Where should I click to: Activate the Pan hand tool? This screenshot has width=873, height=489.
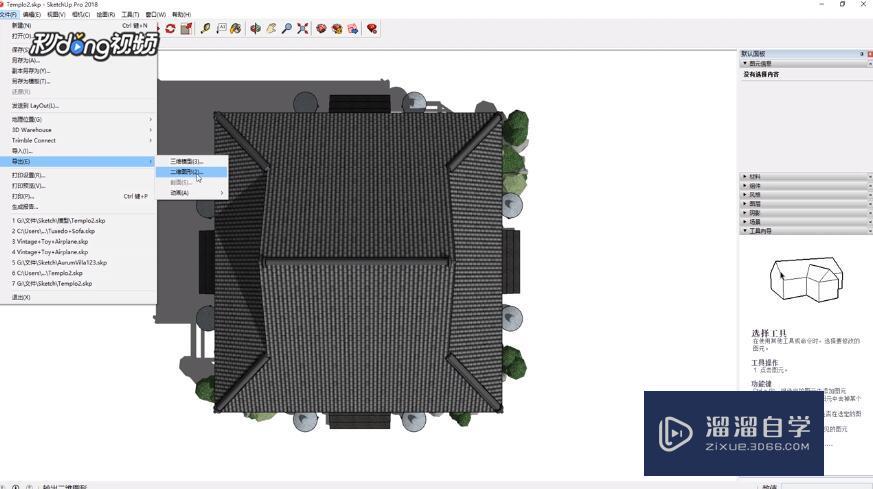[271, 28]
